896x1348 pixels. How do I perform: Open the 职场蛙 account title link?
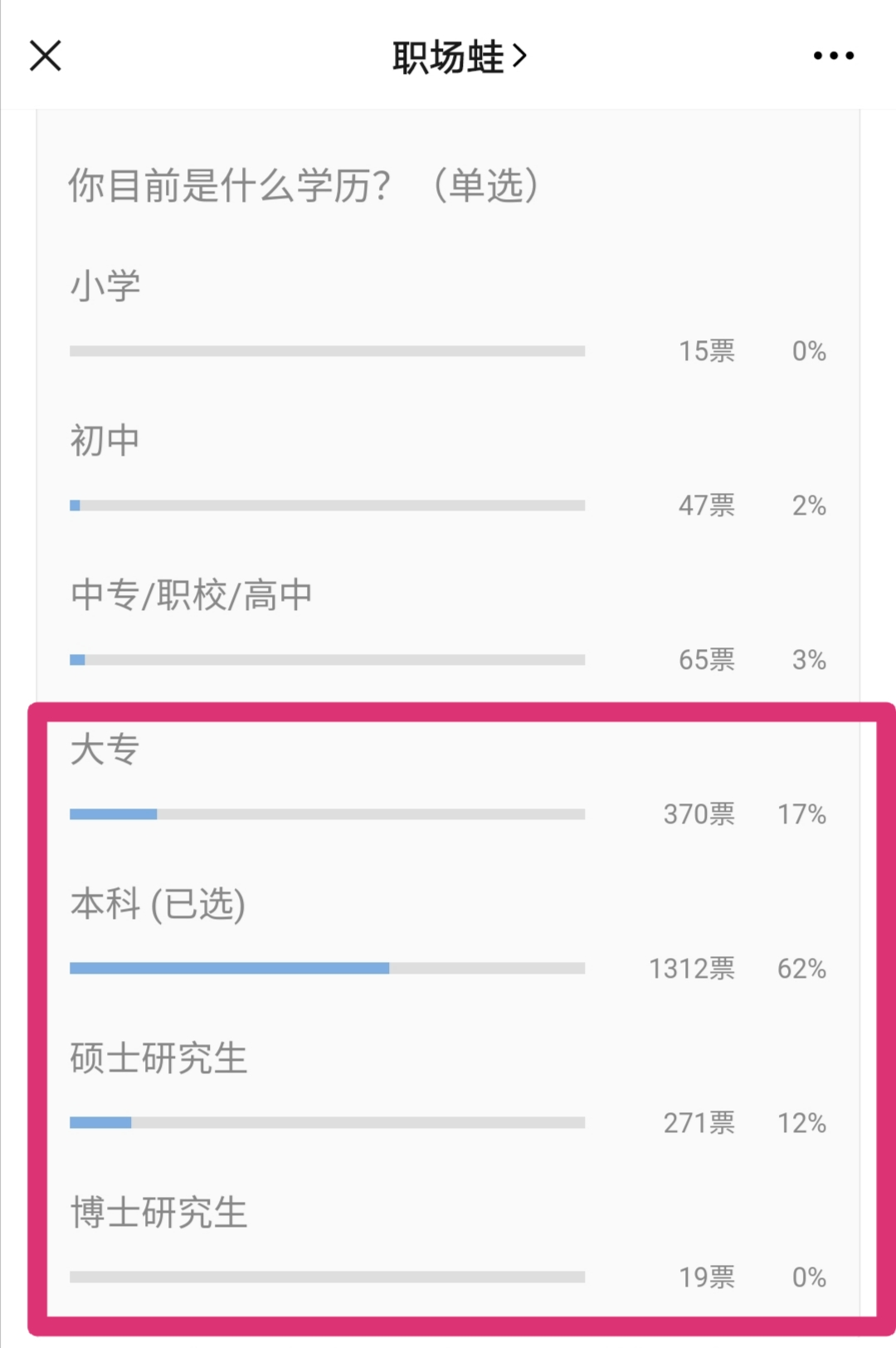[x=459, y=56]
